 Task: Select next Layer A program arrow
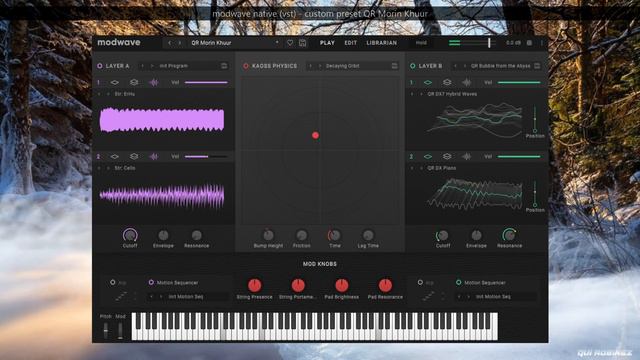(x=152, y=66)
